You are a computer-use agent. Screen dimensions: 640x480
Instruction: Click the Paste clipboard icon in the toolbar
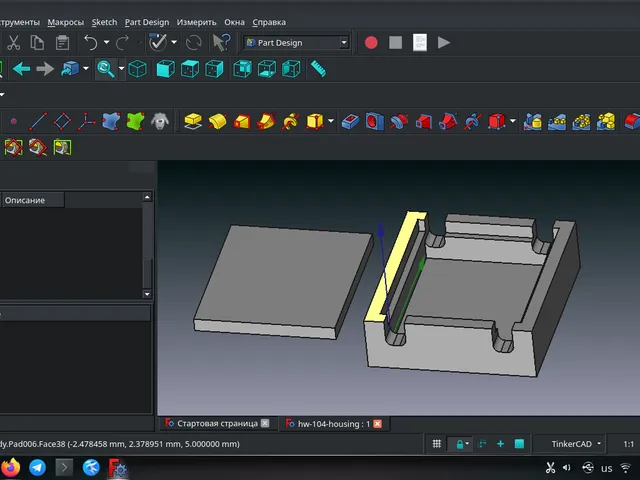(x=62, y=42)
